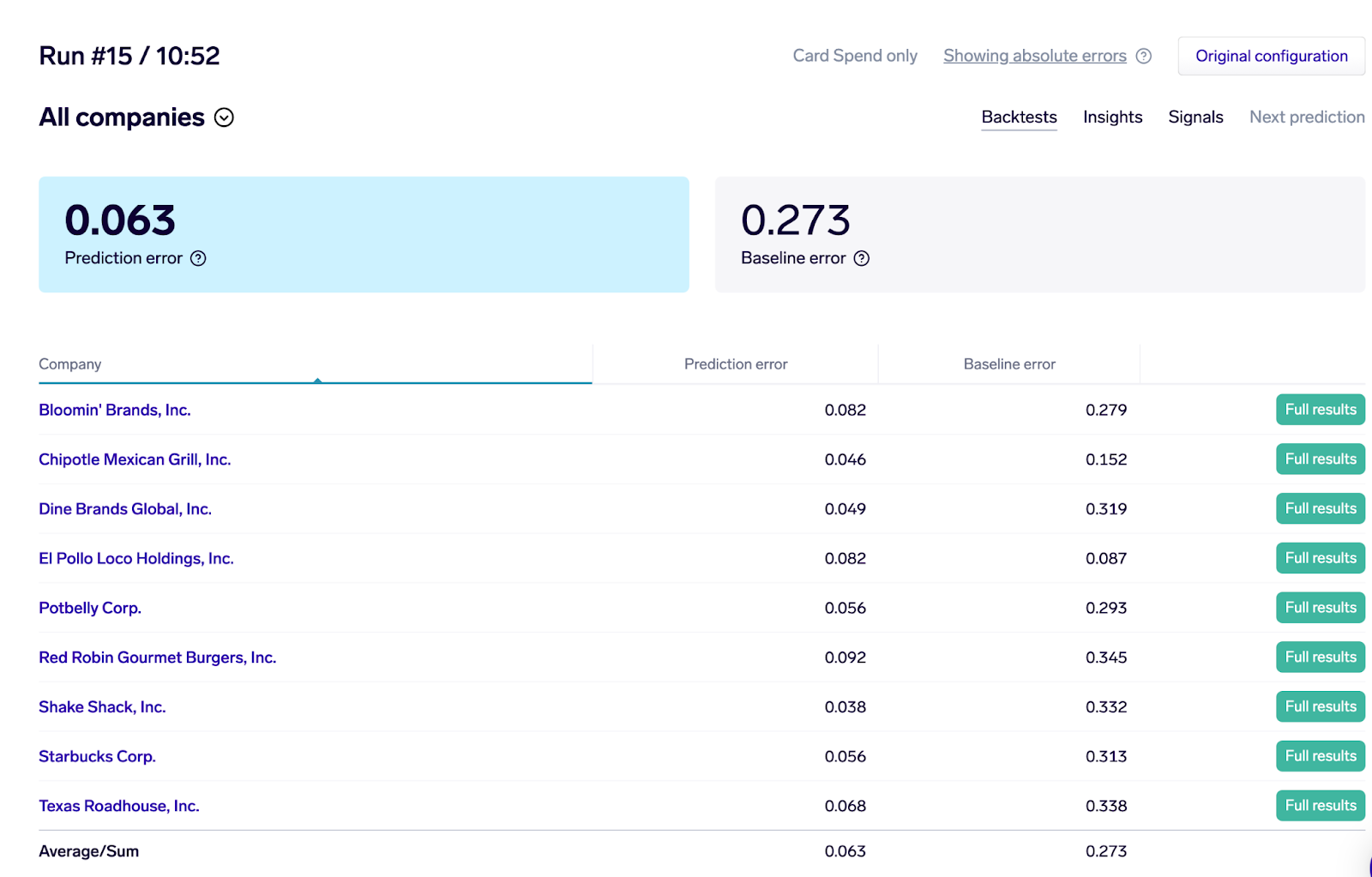Open the Red Robin Gourmet Burgers, Inc. link

click(158, 658)
